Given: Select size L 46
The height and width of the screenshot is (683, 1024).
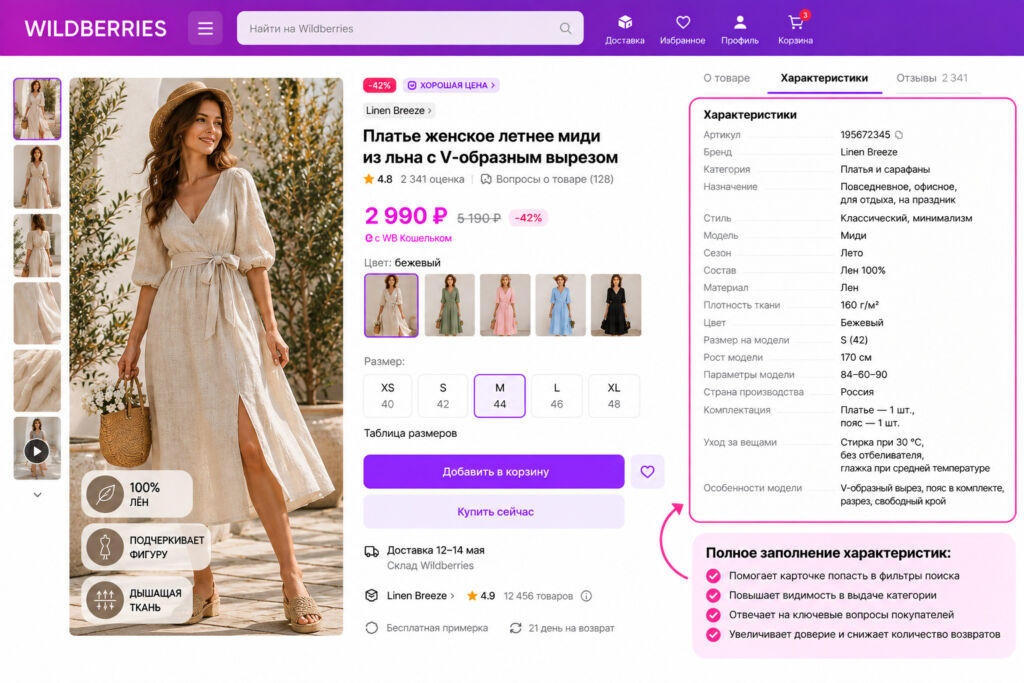Looking at the screenshot, I should [556, 396].
